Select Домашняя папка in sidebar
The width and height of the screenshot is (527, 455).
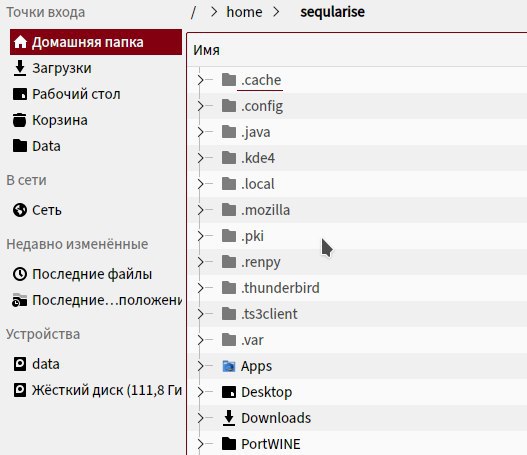pyautogui.click(x=96, y=42)
